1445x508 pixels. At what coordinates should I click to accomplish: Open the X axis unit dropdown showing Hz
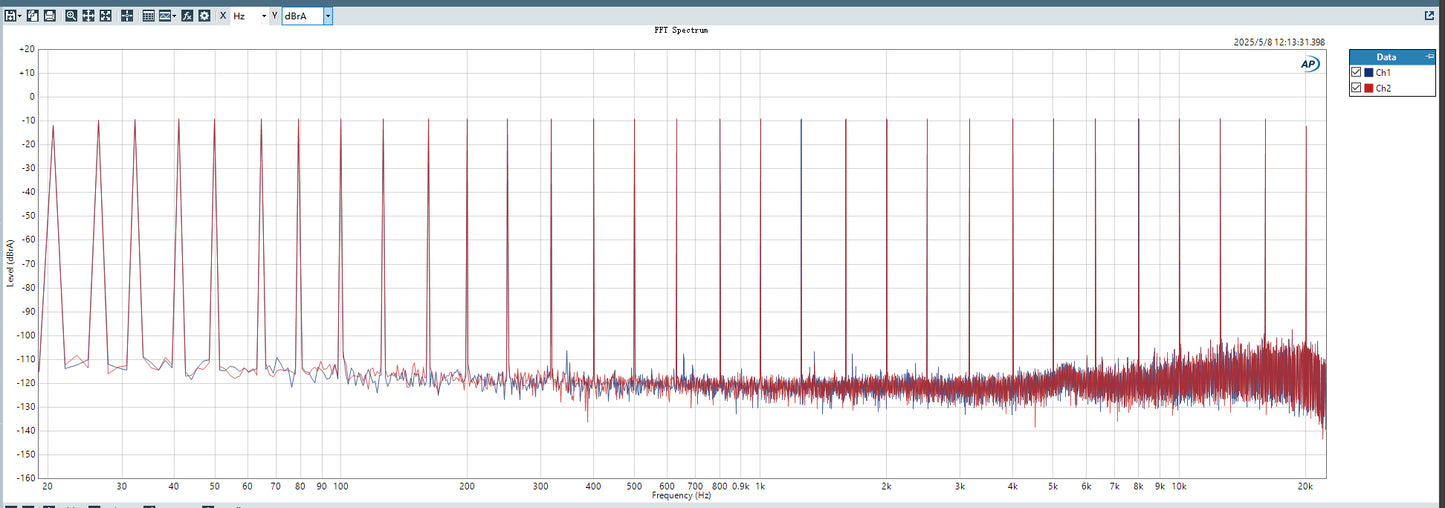251,16
